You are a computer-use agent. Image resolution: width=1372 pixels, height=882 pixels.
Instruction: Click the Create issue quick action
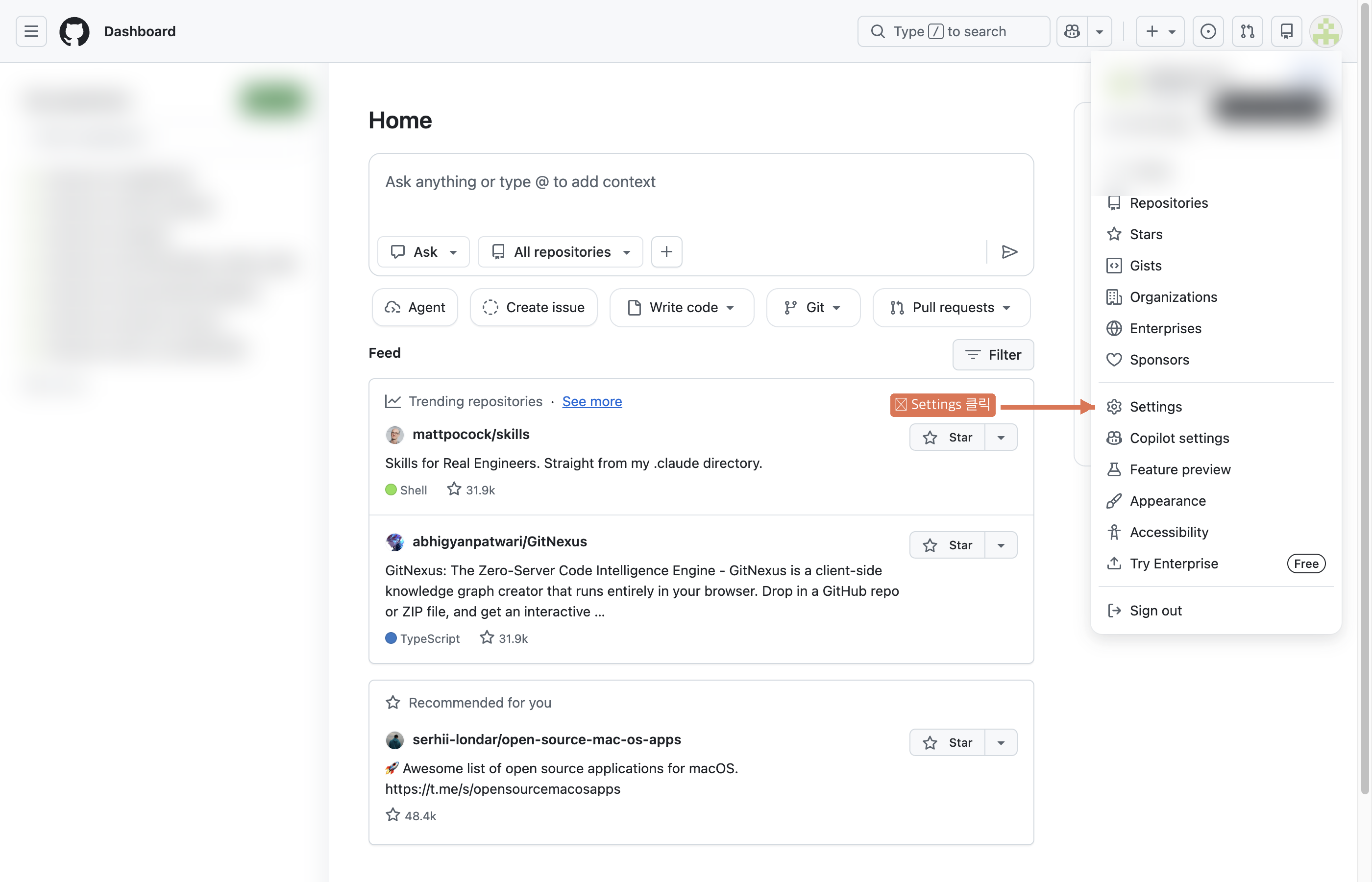(534, 308)
